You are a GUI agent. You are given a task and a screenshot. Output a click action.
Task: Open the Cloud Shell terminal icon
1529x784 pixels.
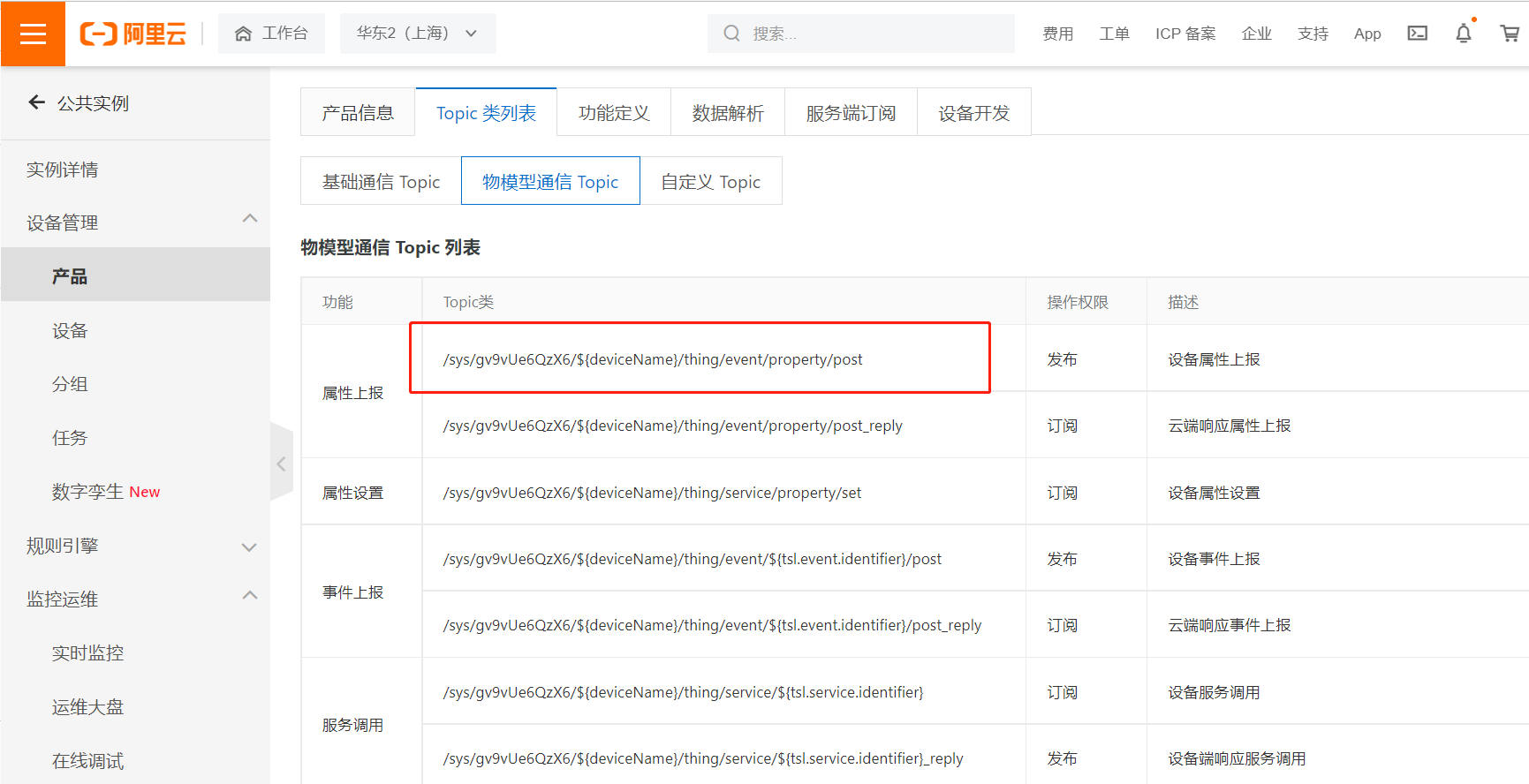[x=1418, y=34]
